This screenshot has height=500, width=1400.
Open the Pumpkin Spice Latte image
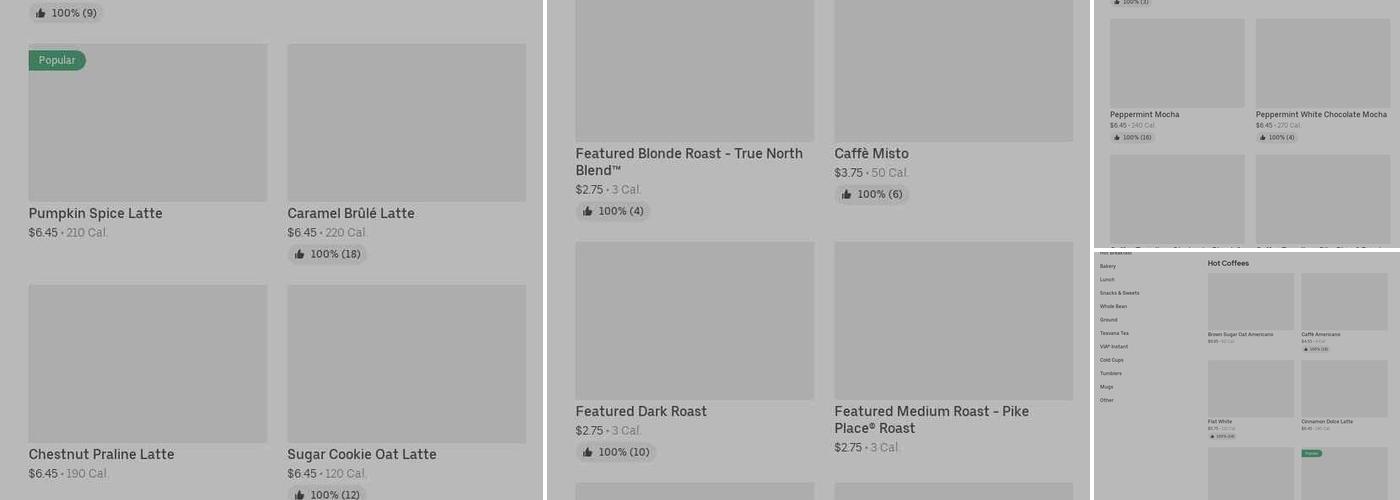point(147,123)
